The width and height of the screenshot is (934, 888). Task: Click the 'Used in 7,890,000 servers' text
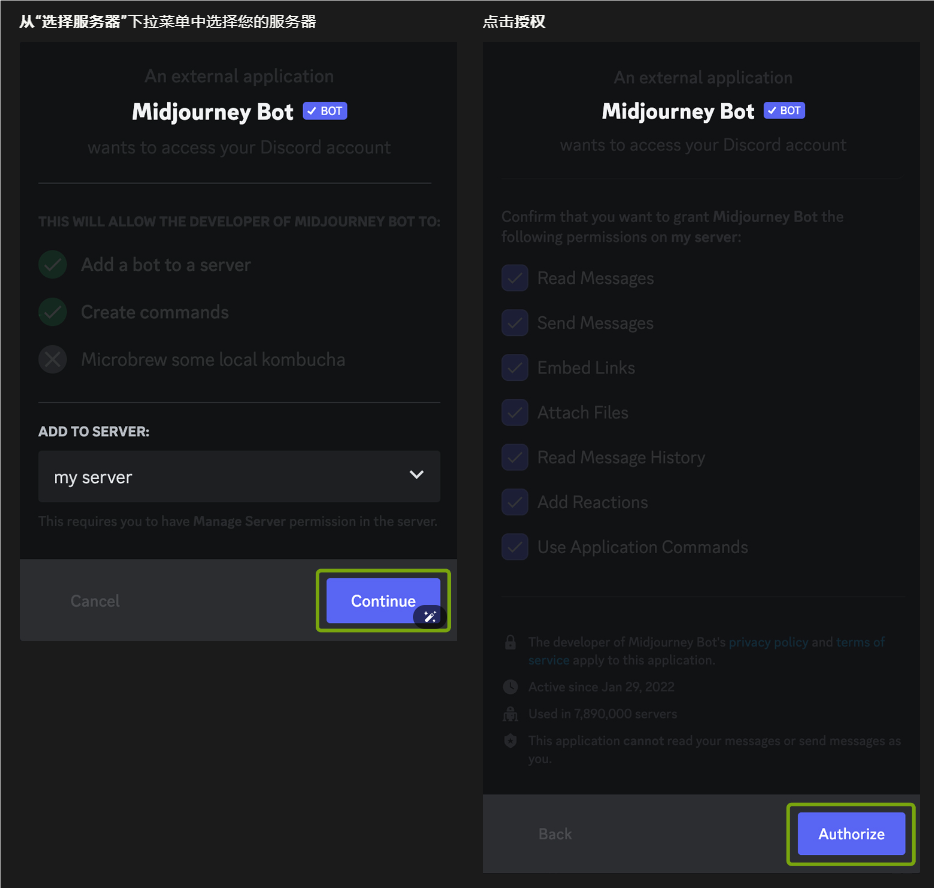tap(603, 713)
